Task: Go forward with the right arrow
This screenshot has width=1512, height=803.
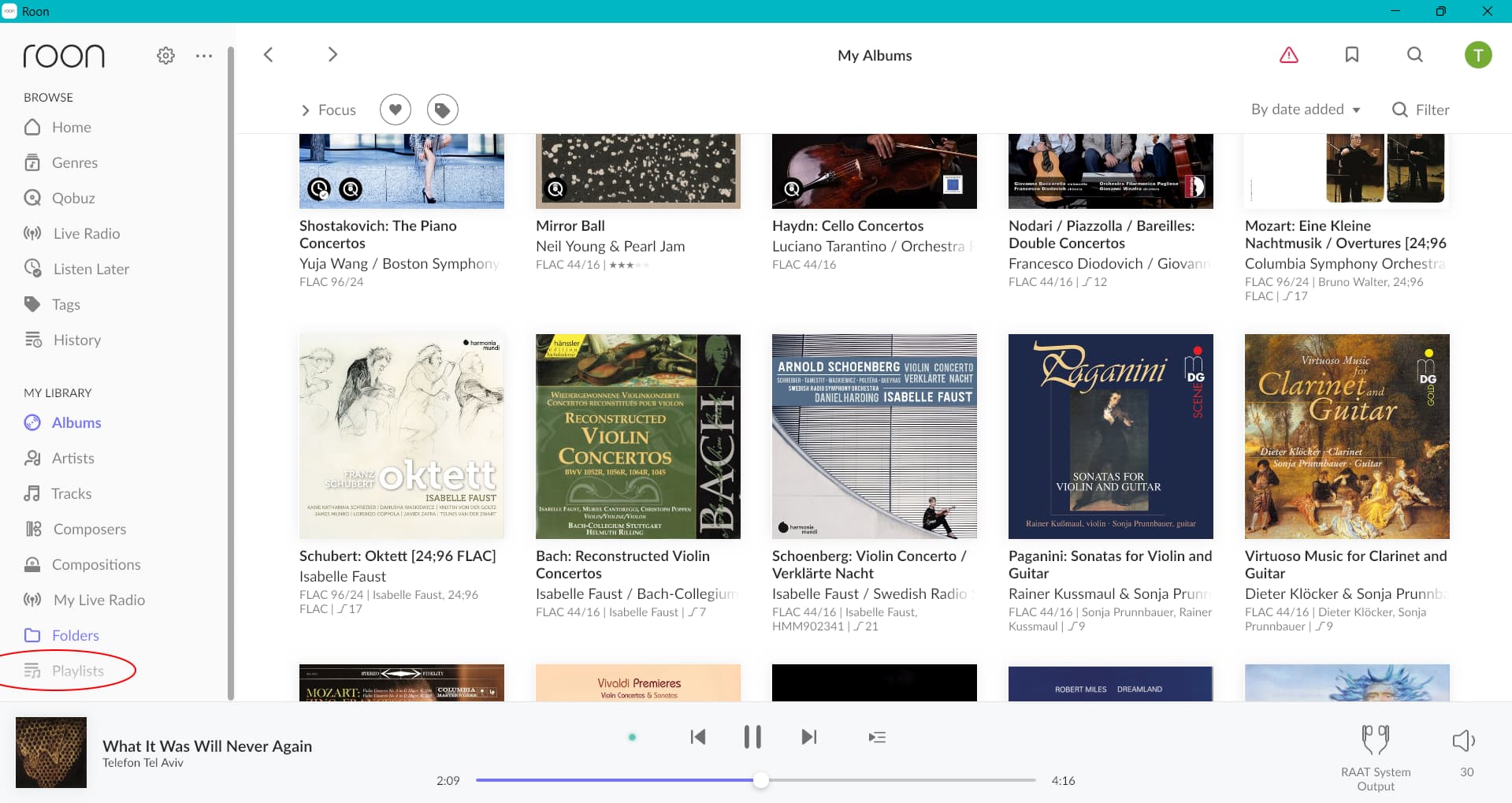Action: click(332, 54)
